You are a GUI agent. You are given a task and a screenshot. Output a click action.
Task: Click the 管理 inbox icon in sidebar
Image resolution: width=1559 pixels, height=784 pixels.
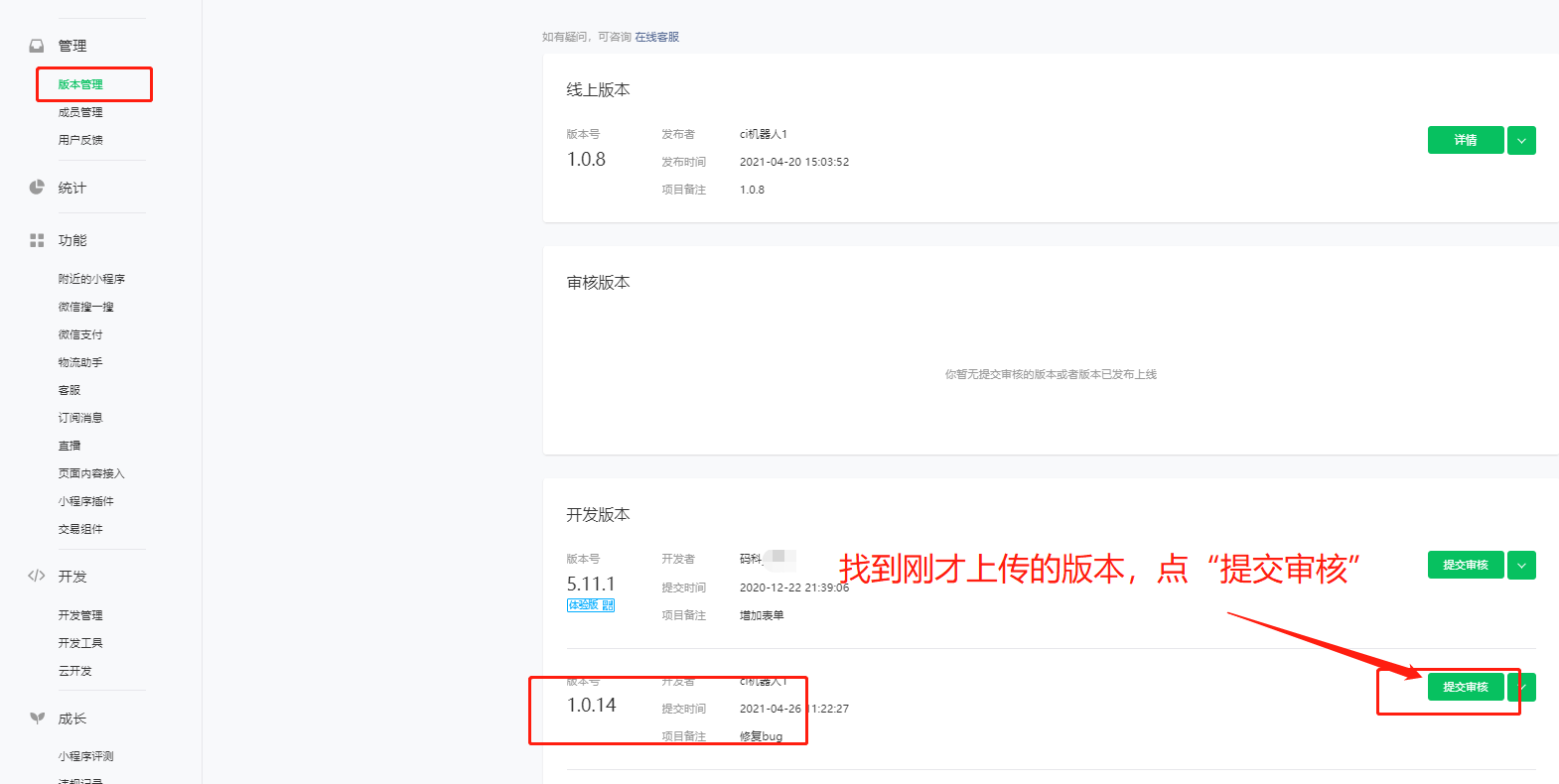[x=37, y=46]
